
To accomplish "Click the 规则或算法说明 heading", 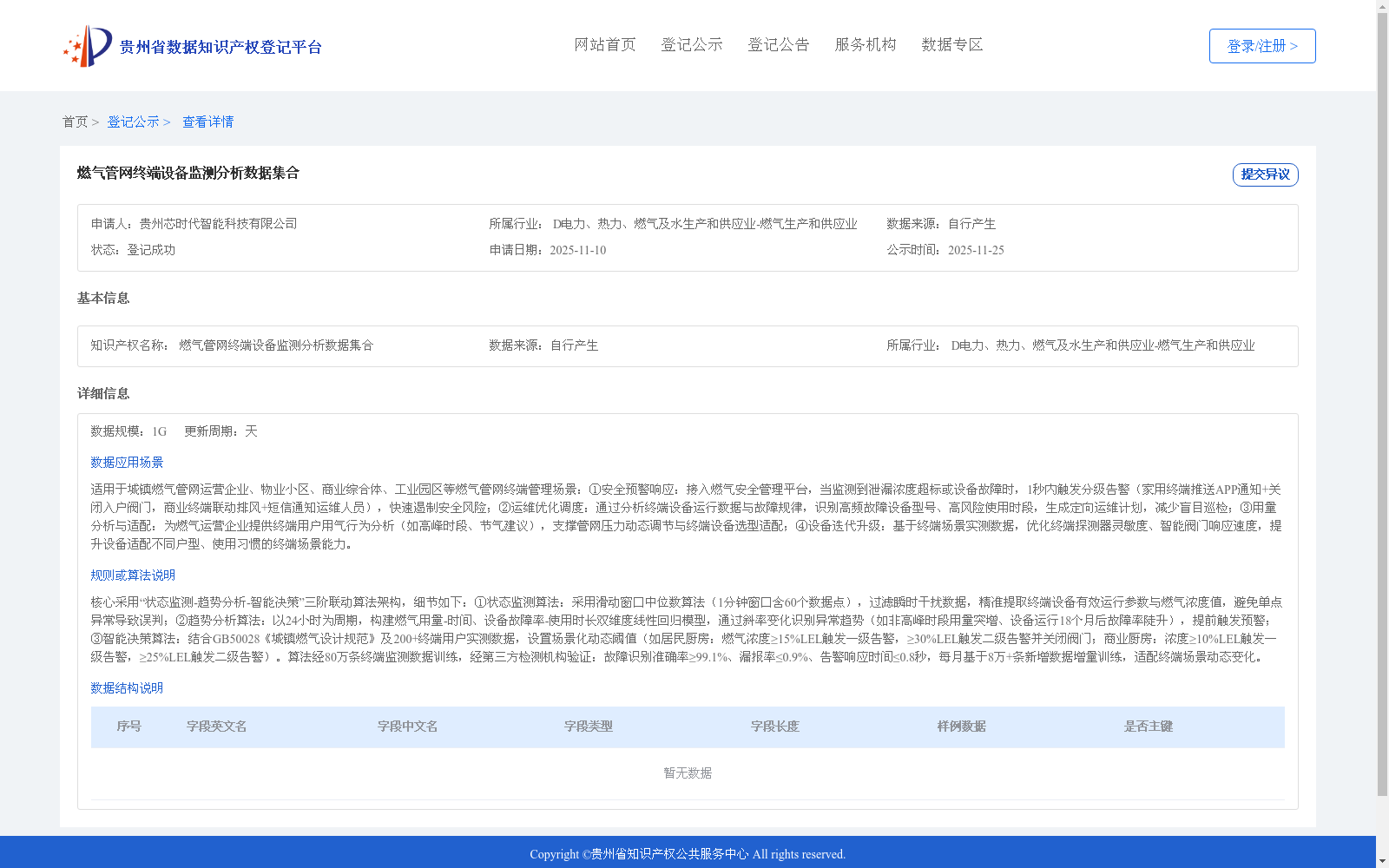I will coord(133,575).
